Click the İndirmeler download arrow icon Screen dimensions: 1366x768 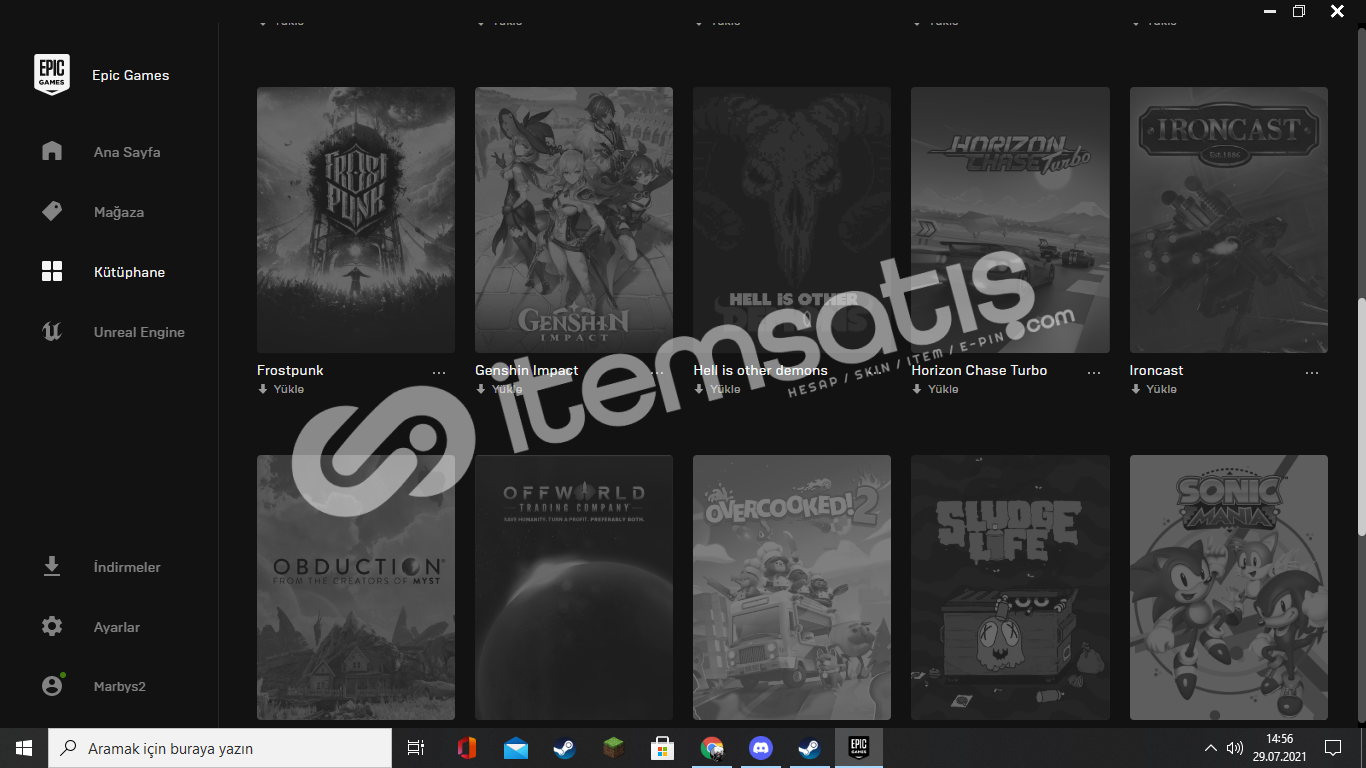coord(52,566)
